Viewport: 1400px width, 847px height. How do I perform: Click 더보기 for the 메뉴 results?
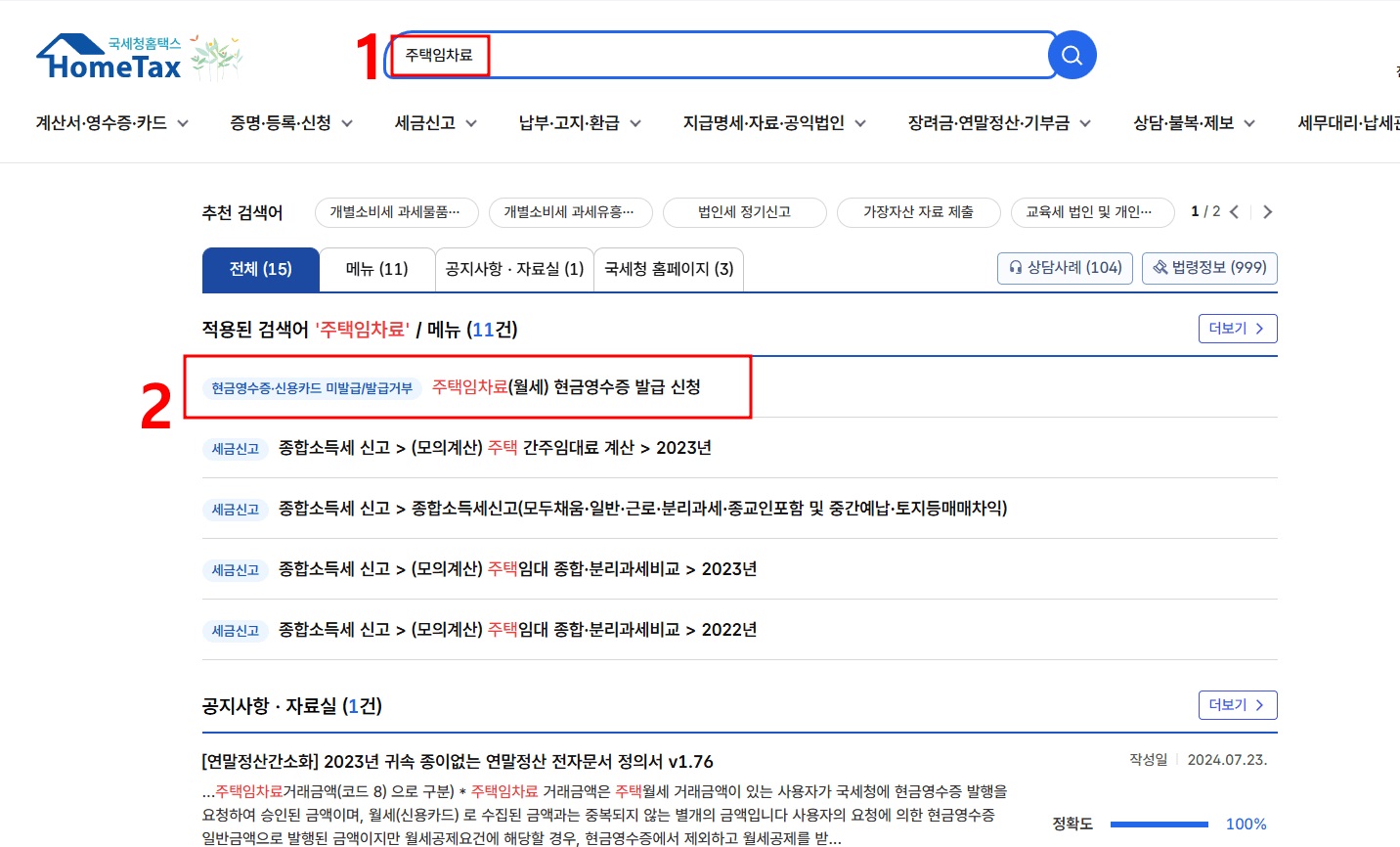coord(1238,329)
